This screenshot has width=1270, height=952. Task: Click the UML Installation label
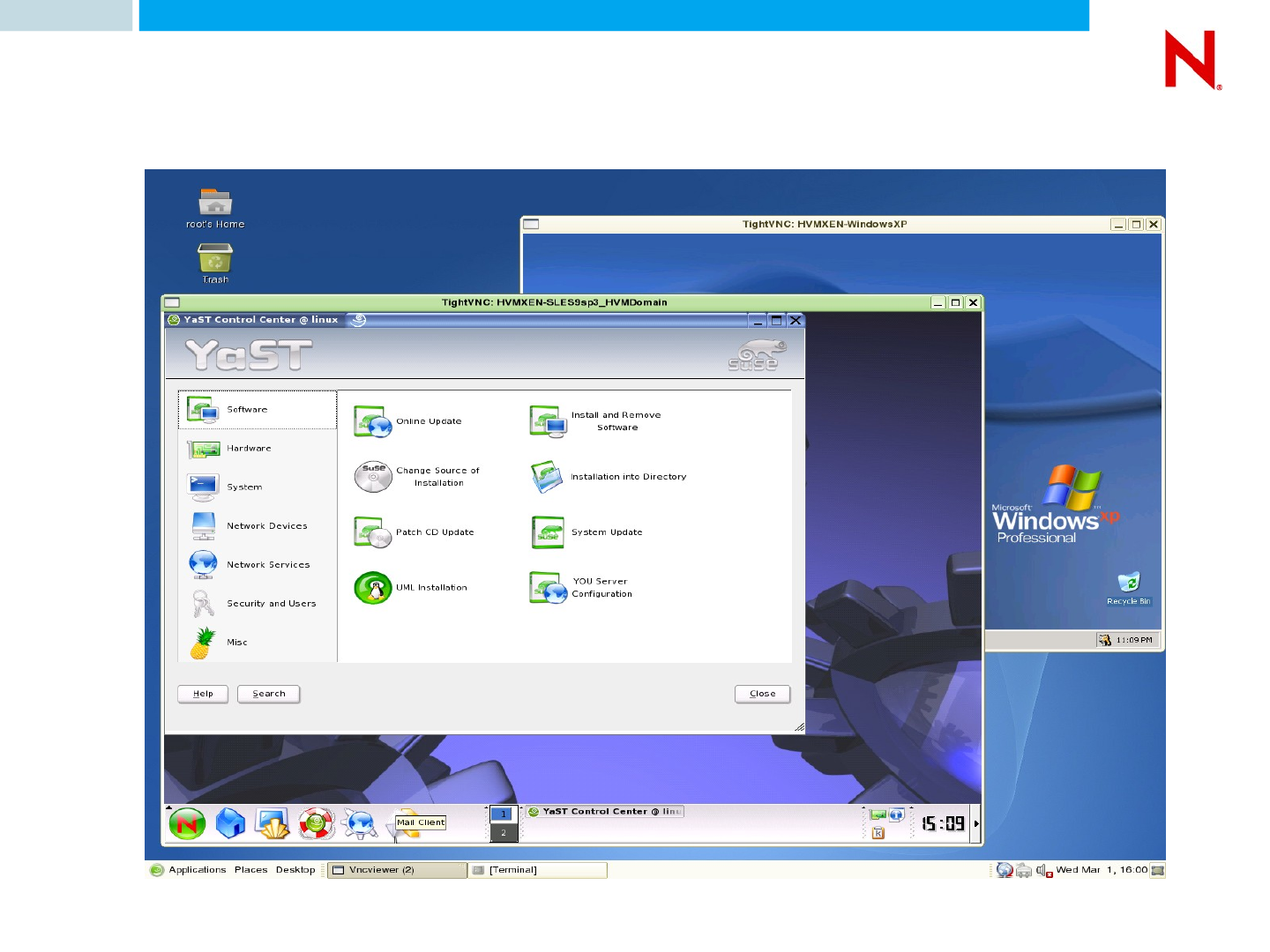click(432, 588)
